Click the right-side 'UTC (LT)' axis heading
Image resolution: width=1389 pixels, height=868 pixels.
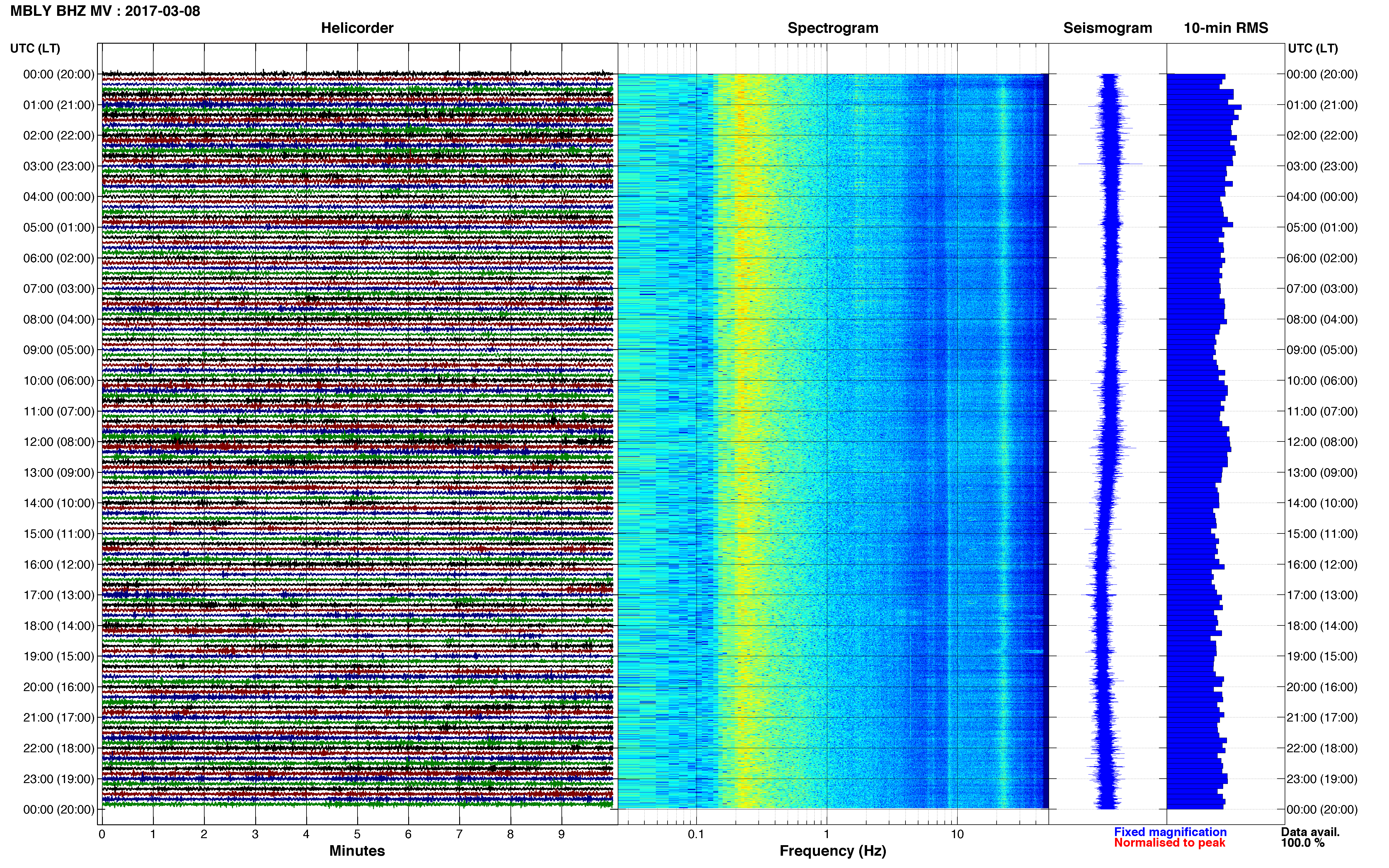[x=1313, y=49]
